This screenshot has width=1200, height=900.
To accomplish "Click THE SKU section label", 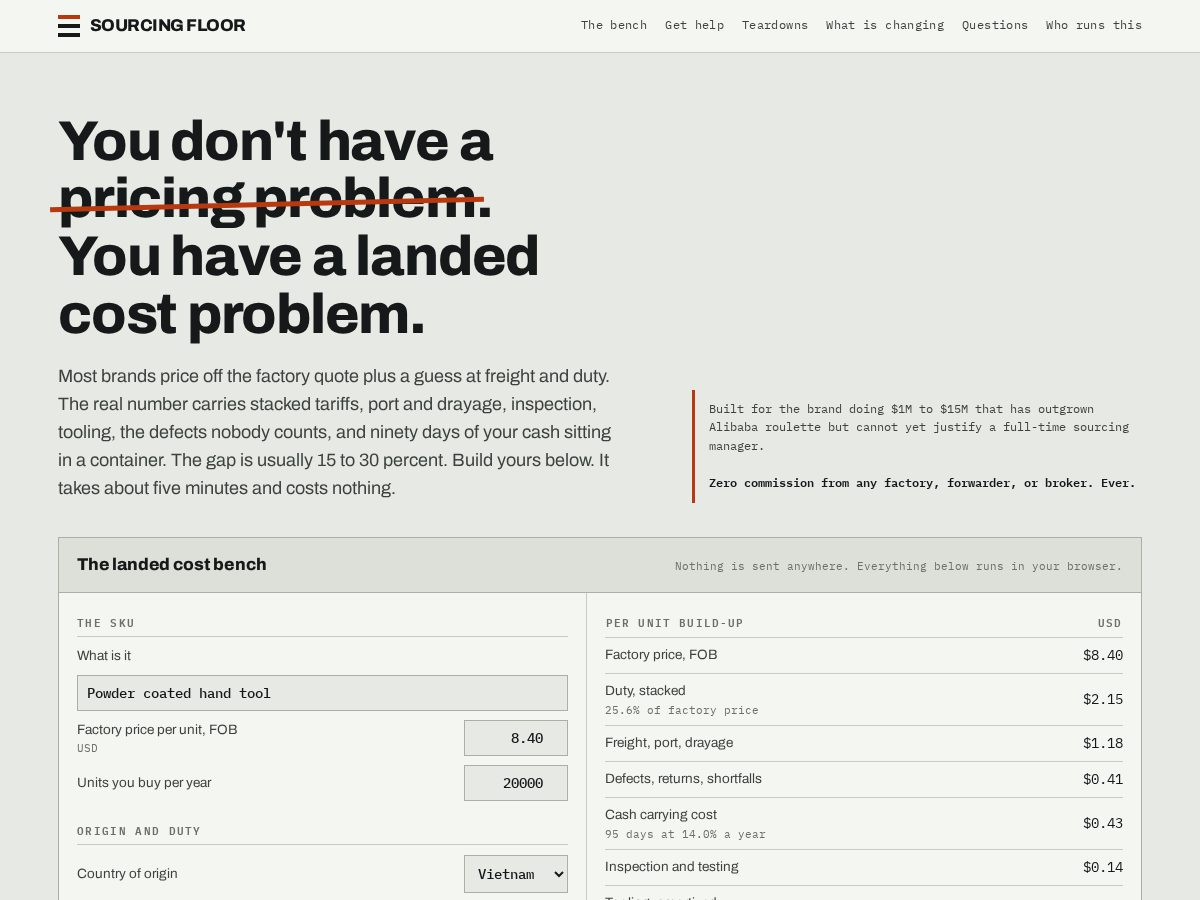I will 106,623.
